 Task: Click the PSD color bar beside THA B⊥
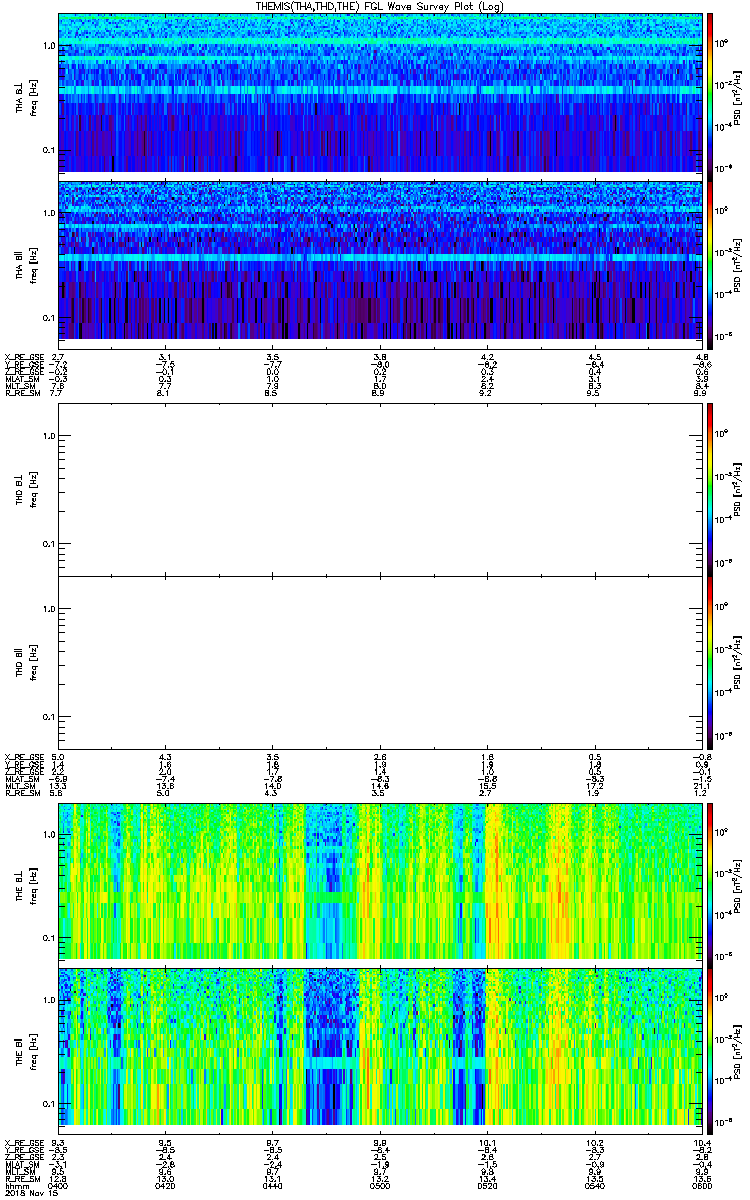tap(710, 93)
